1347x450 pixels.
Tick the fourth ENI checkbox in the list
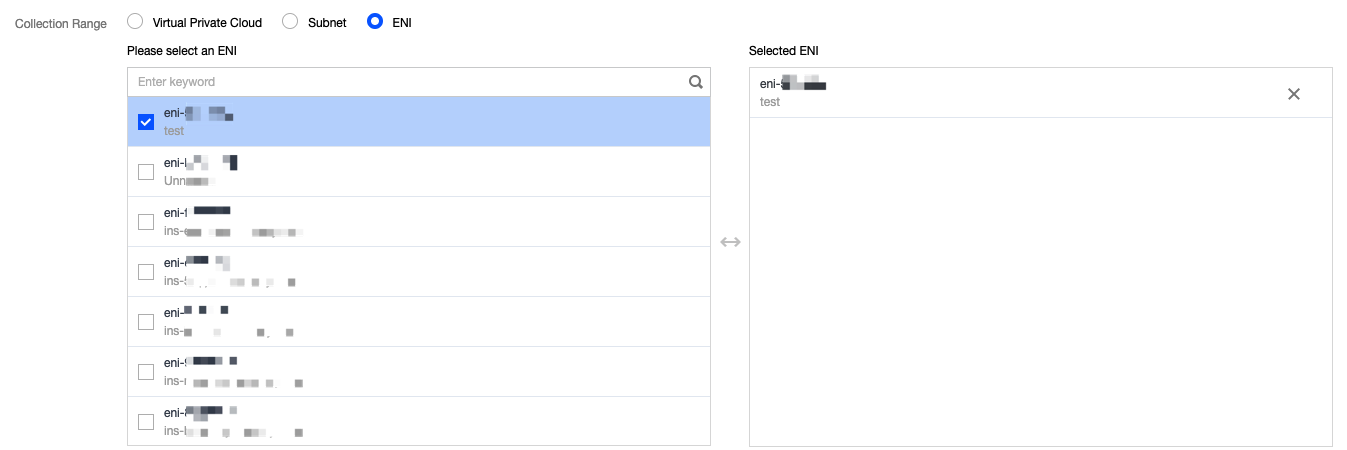coord(146,272)
